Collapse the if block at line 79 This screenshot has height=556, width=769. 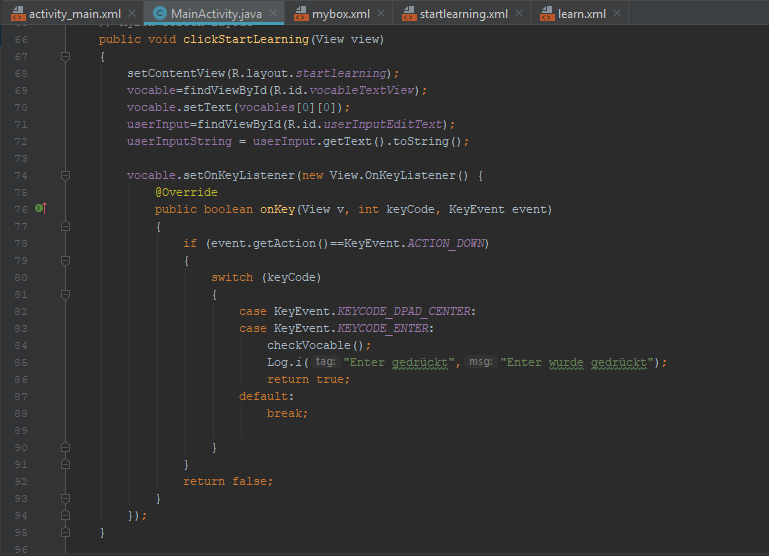65,260
